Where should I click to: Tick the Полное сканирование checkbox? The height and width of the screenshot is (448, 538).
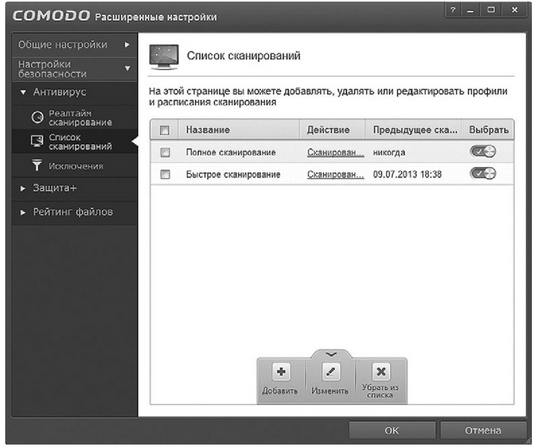tap(165, 152)
